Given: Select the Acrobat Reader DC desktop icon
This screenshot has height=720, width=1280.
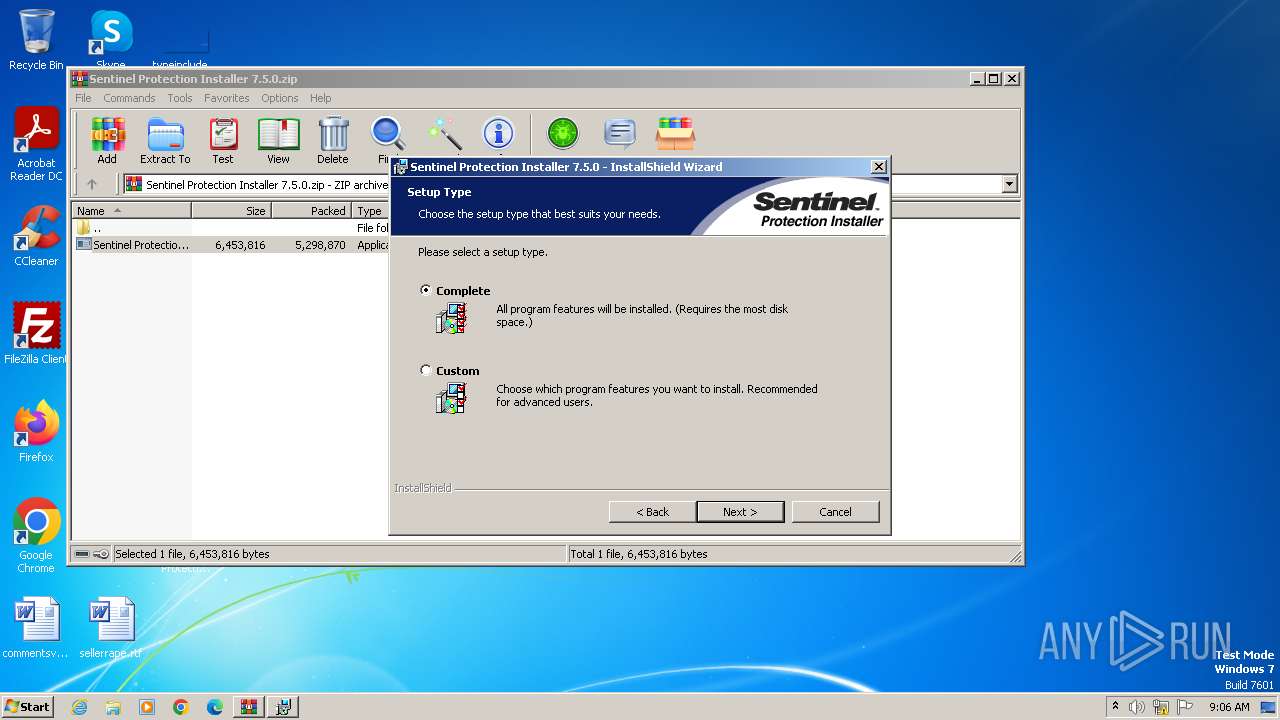Looking at the screenshot, I should click(x=36, y=144).
